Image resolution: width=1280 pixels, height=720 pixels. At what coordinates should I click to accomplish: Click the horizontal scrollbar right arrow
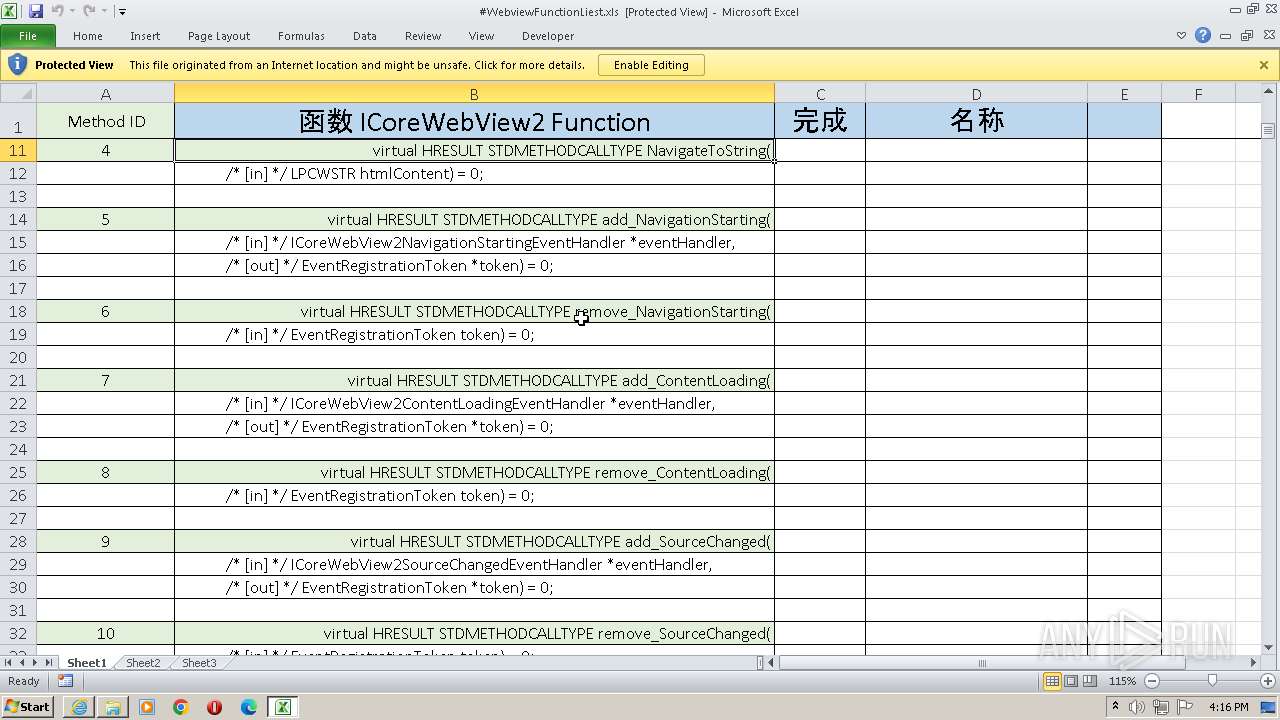pyautogui.click(x=1253, y=663)
